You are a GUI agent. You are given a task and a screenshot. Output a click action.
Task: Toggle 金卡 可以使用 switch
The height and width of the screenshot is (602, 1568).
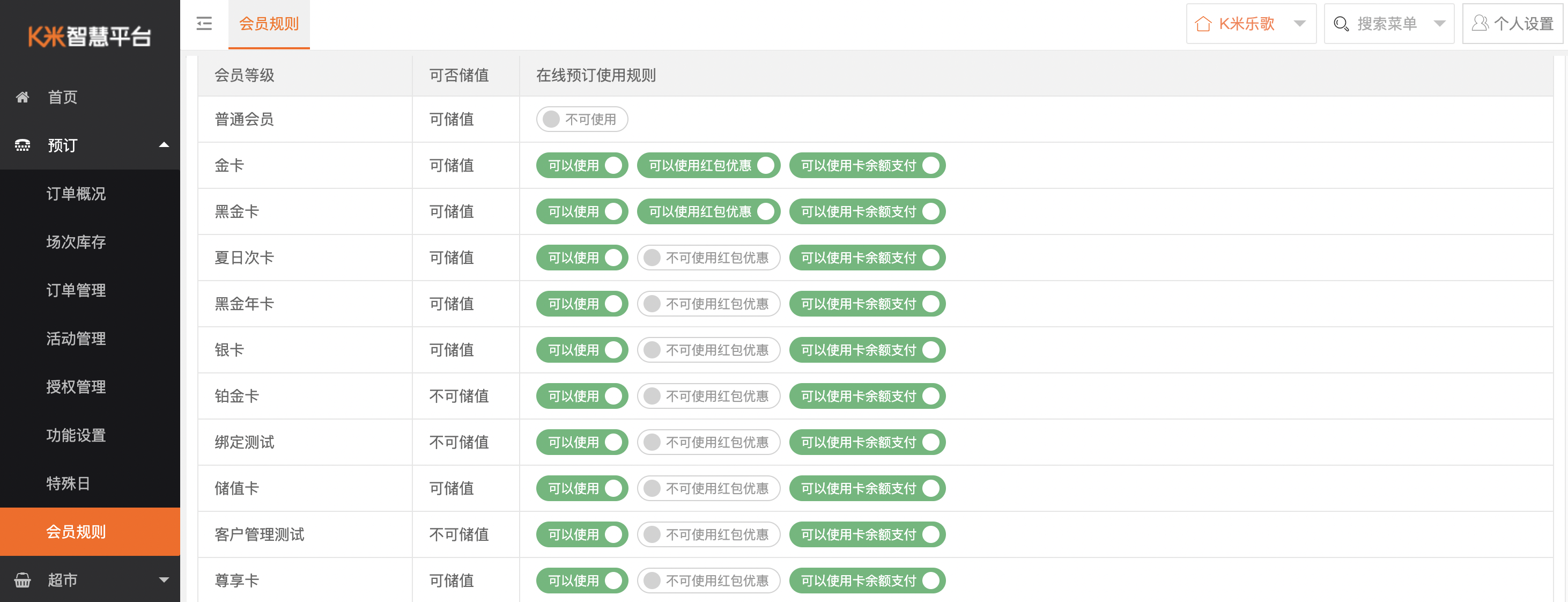[582, 165]
